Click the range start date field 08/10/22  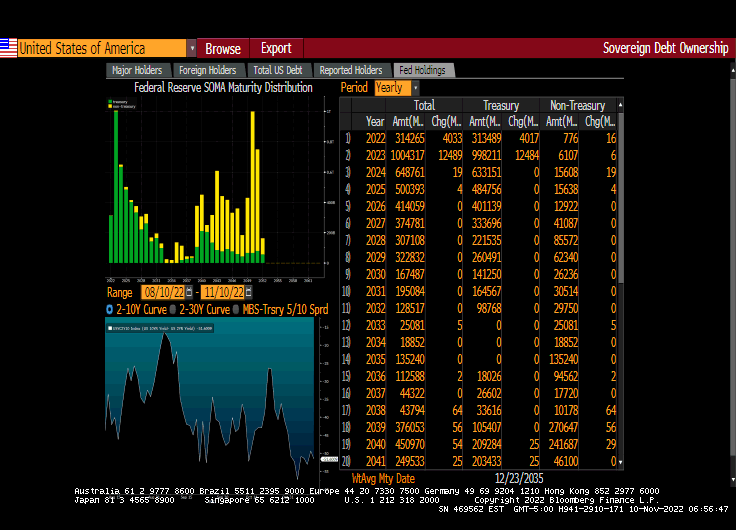coord(163,293)
